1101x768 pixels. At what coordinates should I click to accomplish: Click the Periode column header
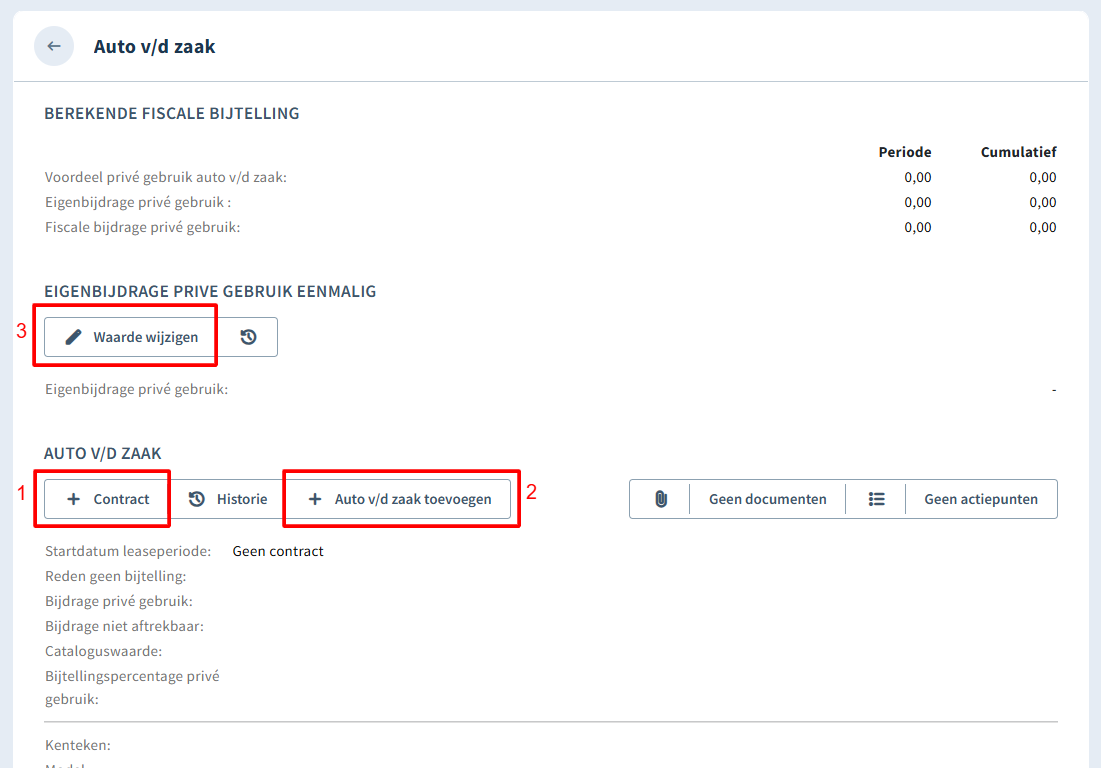tap(904, 152)
